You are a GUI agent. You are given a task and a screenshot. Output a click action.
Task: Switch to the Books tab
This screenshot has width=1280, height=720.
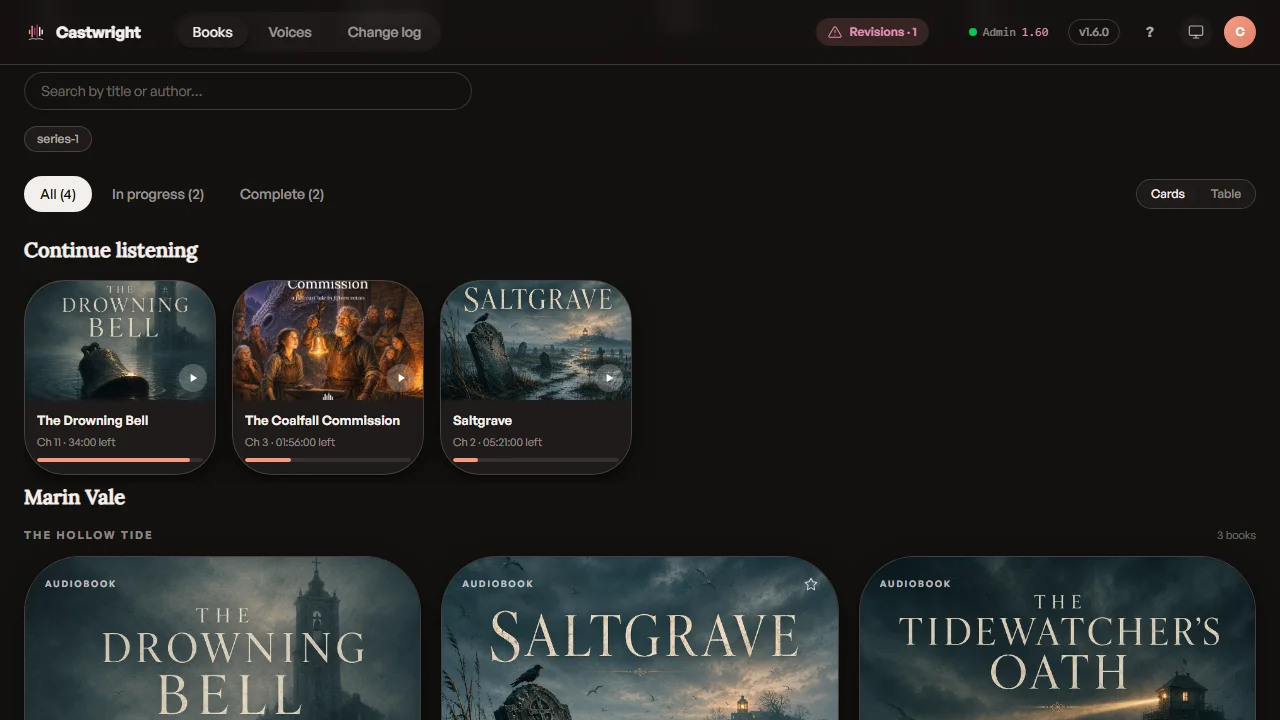(x=212, y=32)
